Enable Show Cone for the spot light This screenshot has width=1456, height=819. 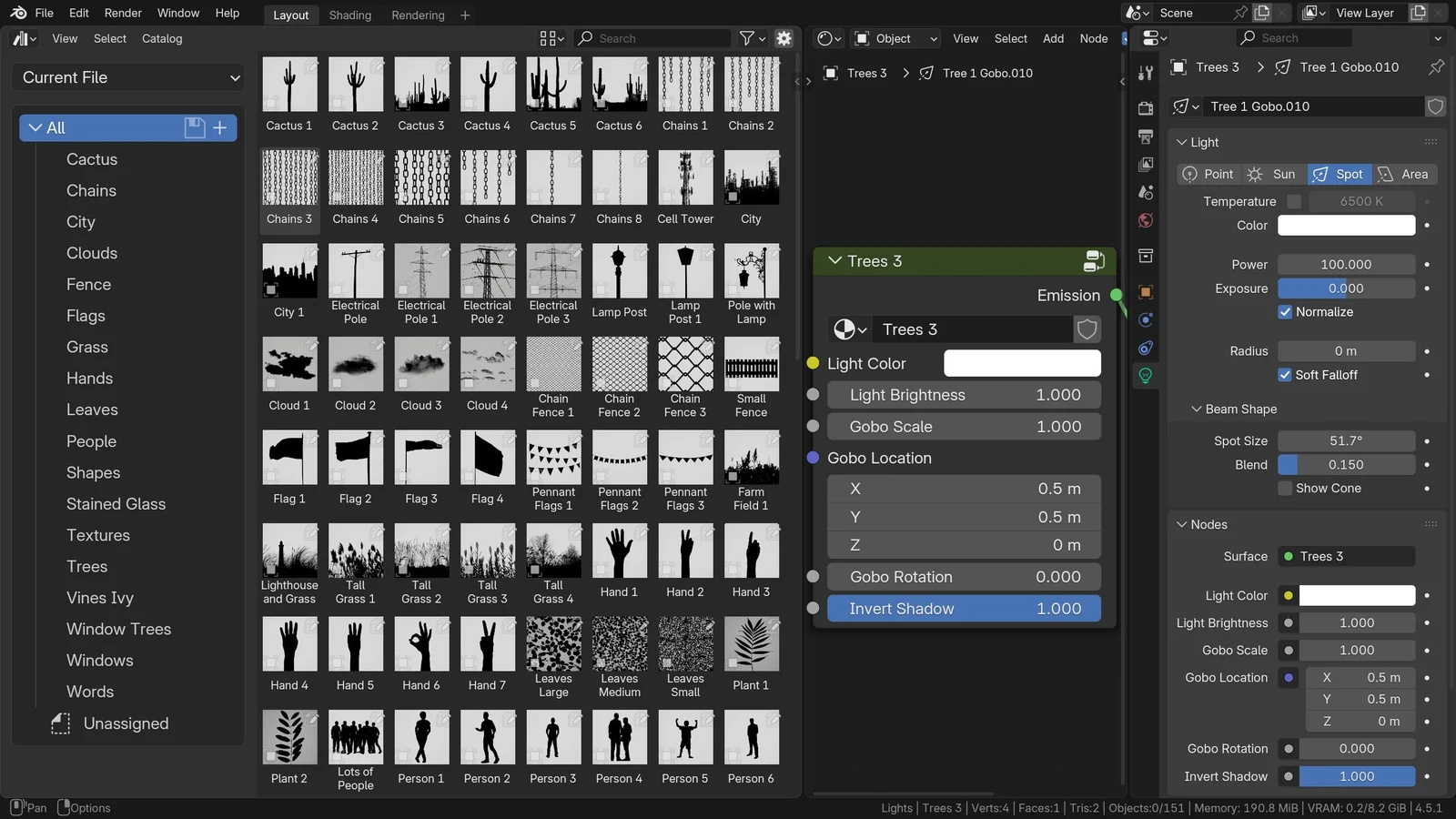click(x=1285, y=488)
